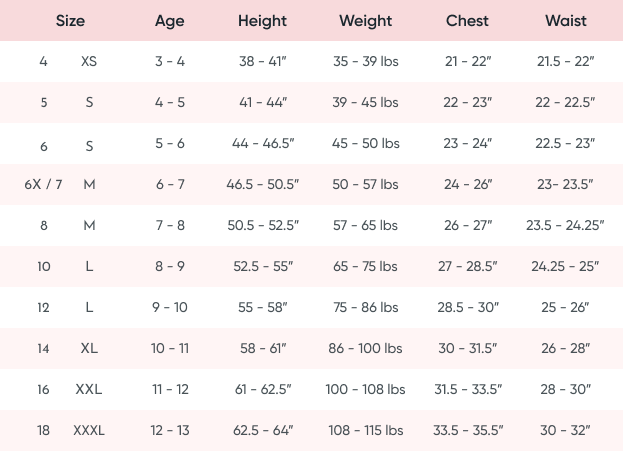Click chest value 26 - 27″
The width and height of the screenshot is (623, 451).
pos(468,226)
